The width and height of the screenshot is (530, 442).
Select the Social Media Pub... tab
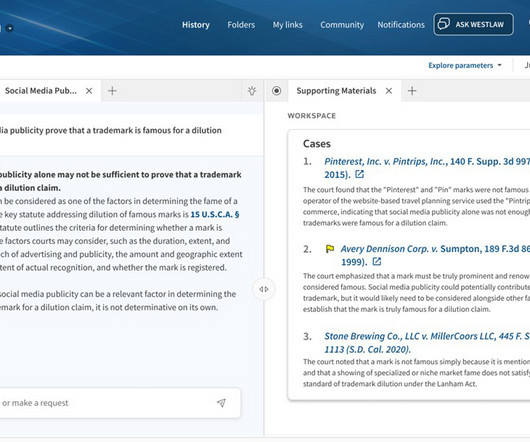coord(41,91)
